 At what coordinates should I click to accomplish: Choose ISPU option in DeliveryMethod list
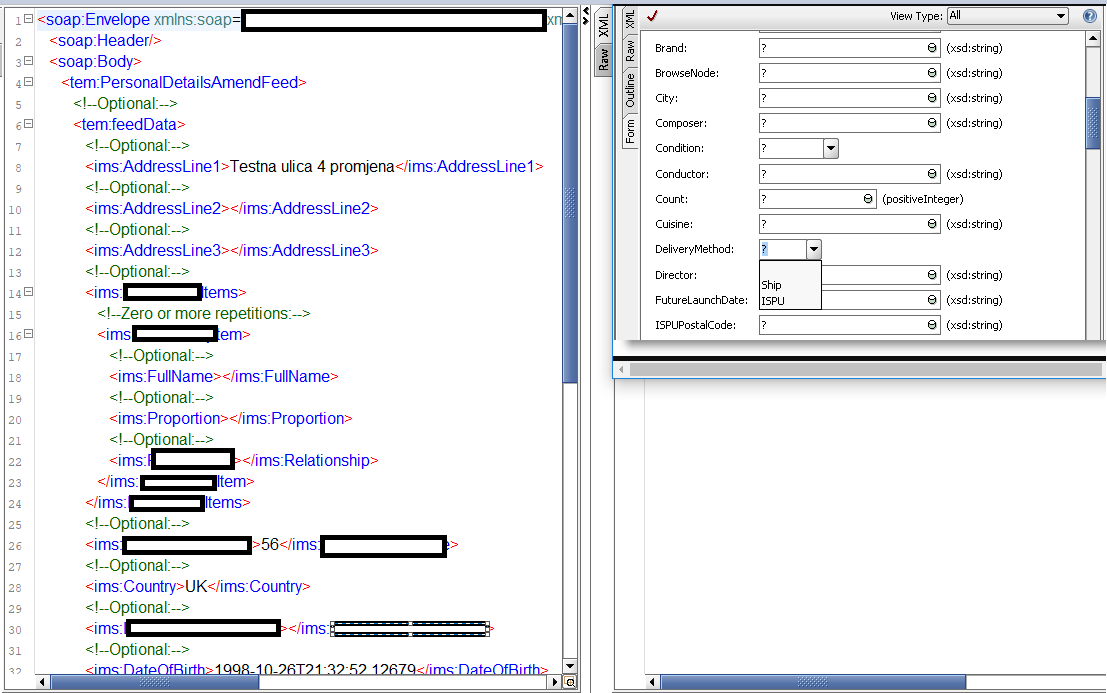(773, 301)
